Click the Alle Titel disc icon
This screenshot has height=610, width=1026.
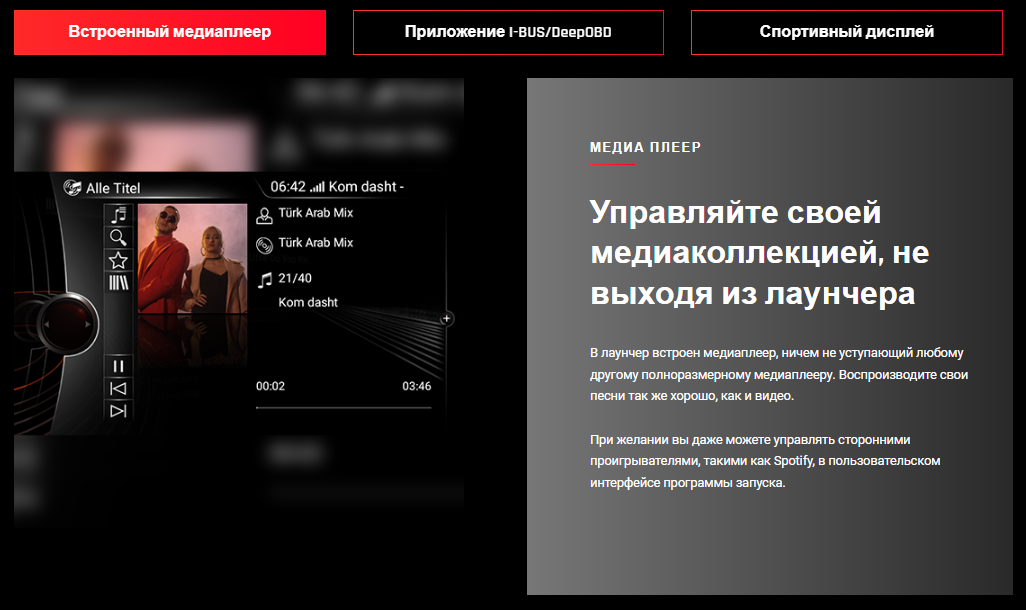tap(72, 188)
